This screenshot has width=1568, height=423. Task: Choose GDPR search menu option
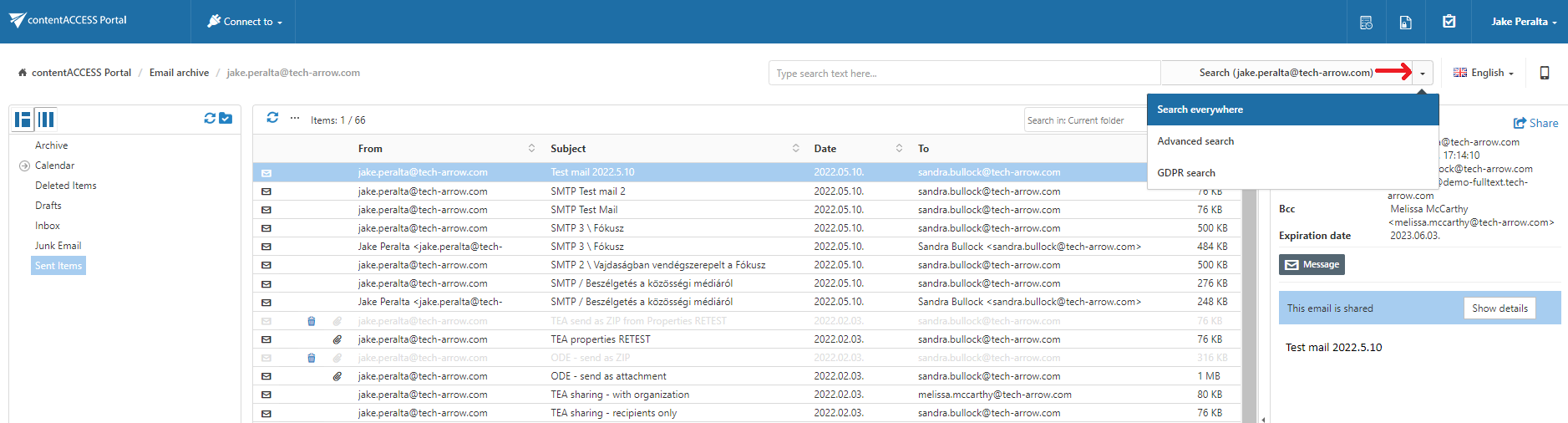1186,173
